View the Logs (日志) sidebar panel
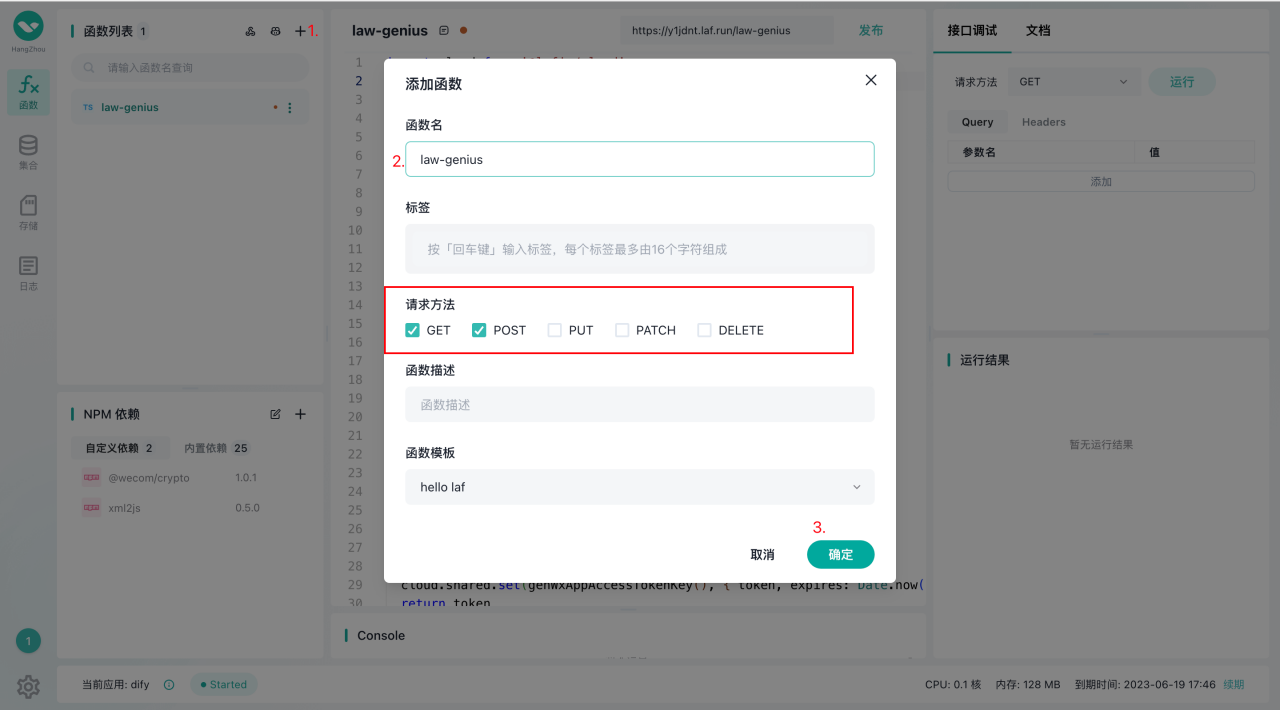This screenshot has height=710, width=1280. coord(27,269)
